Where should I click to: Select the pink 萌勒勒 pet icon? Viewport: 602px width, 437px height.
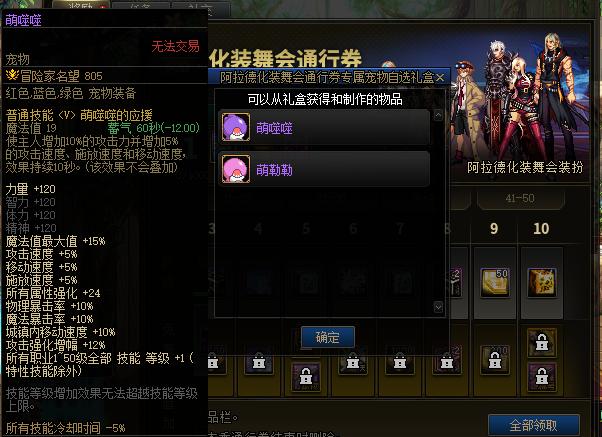point(236,169)
